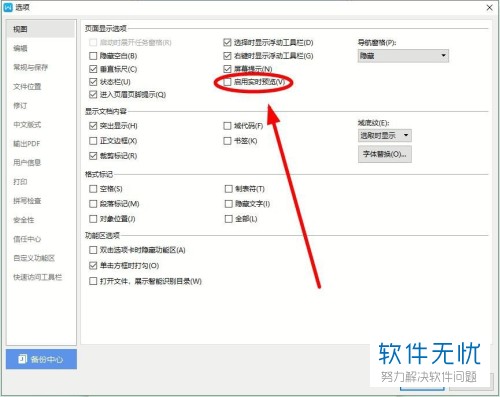The image size is (500, 397).
Task: Enable the 隐藏空白(B) checkbox
Action: [x=93, y=56]
